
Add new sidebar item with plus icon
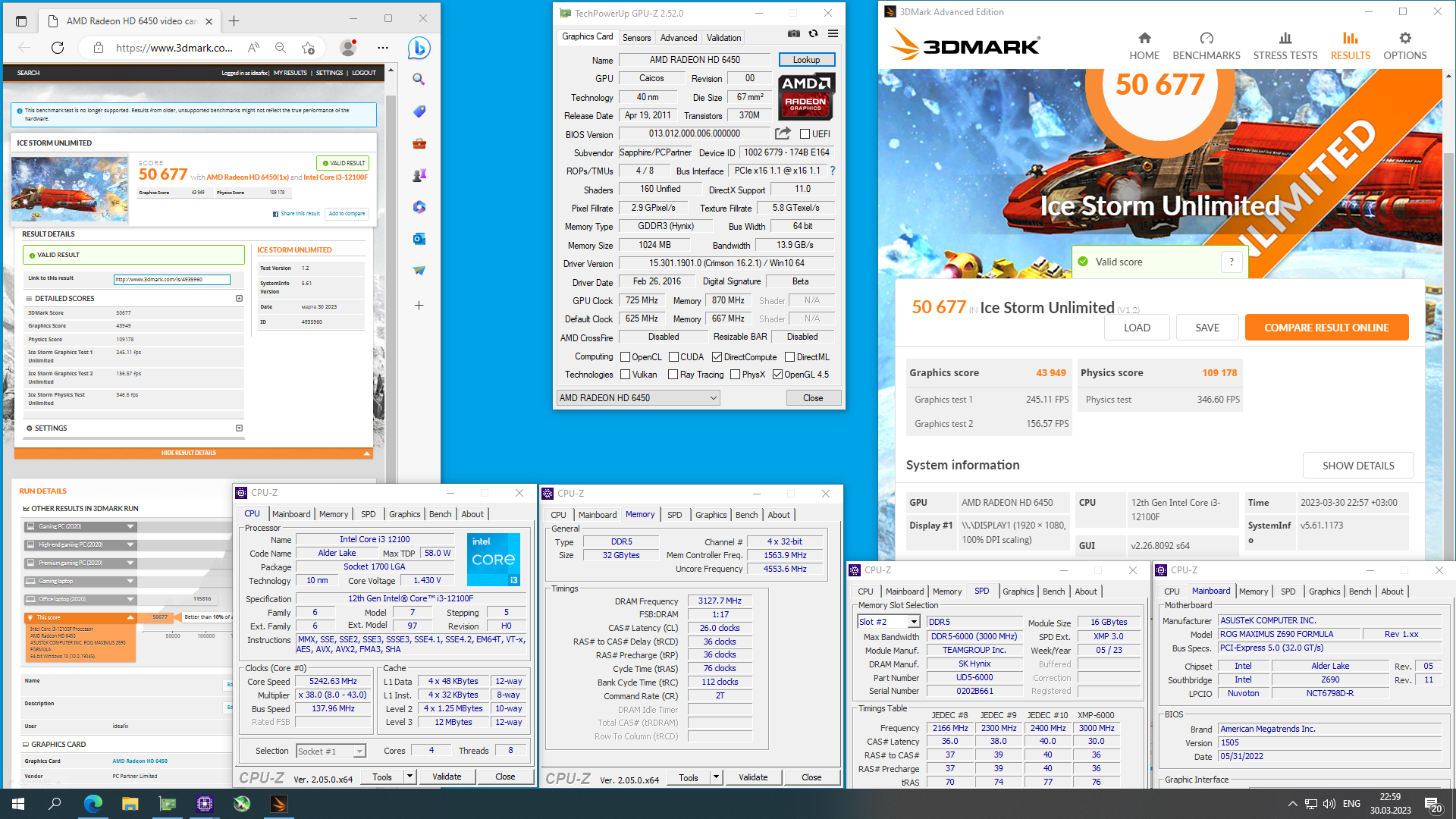(419, 305)
